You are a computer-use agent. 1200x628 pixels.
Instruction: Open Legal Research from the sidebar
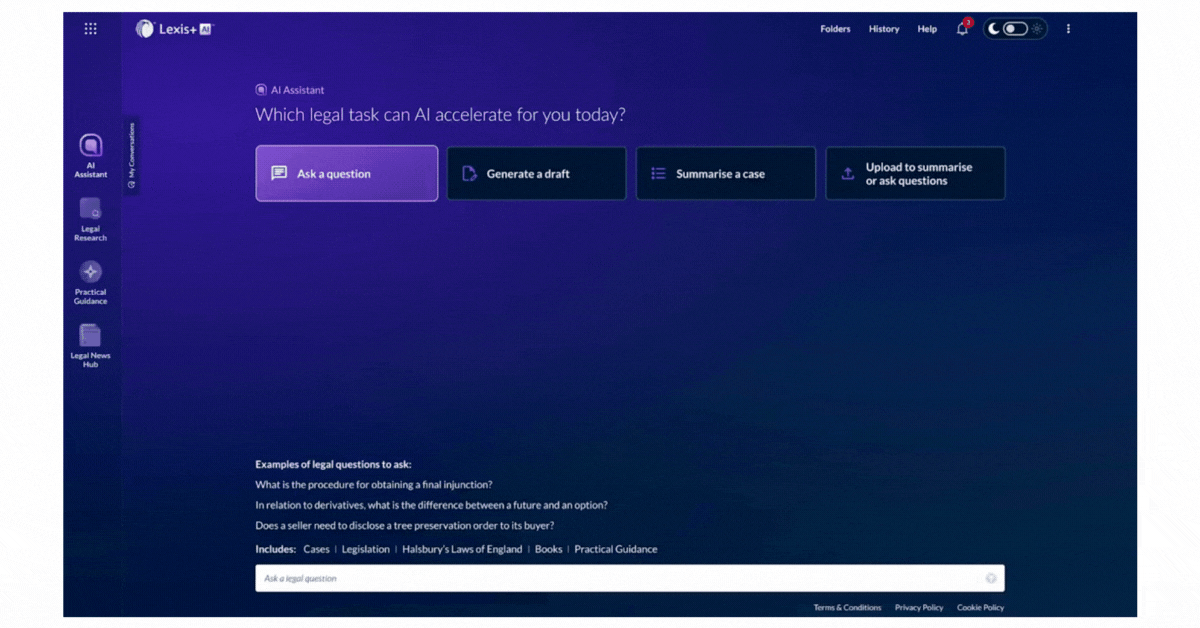(x=90, y=219)
